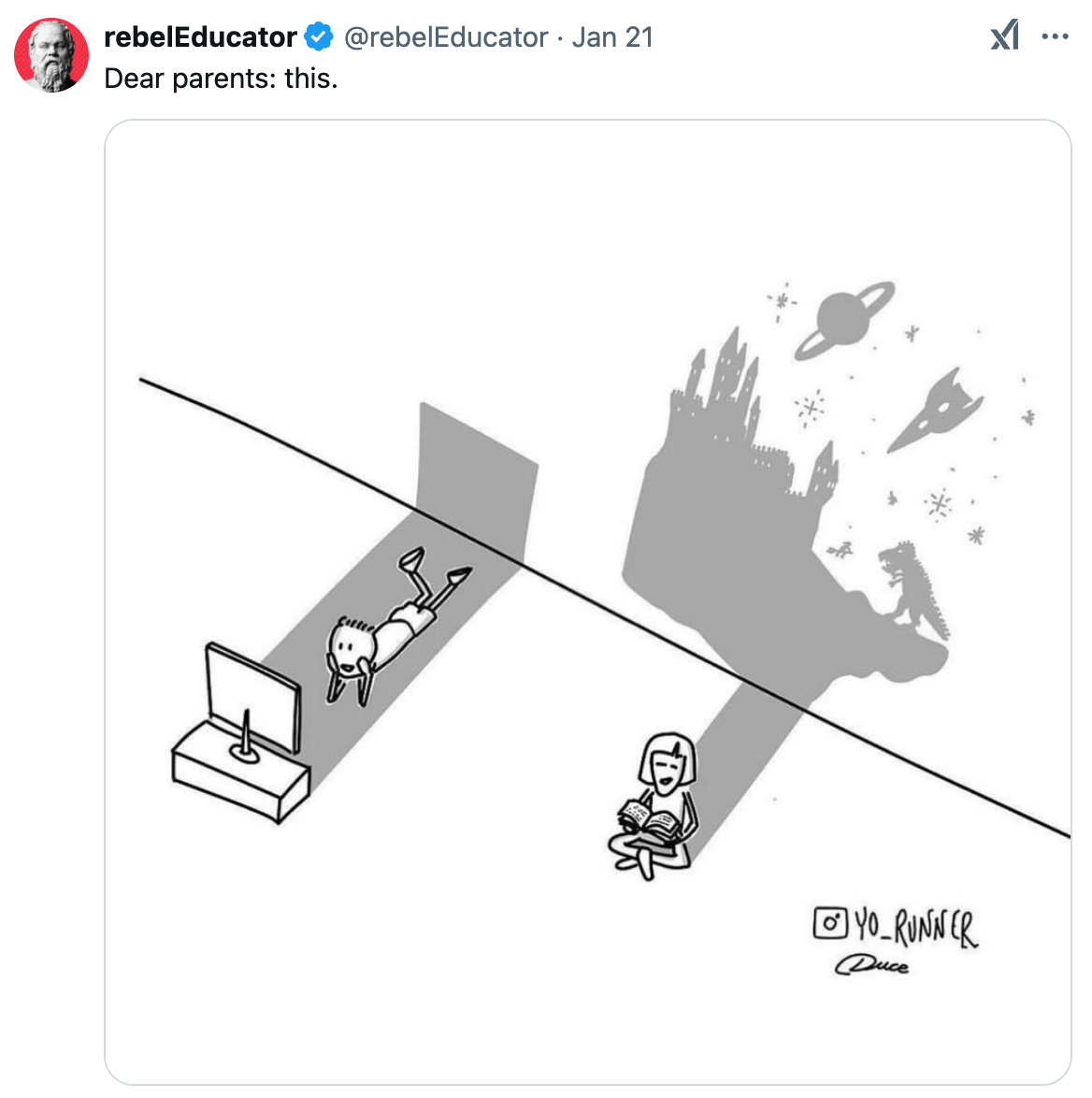The height and width of the screenshot is (1098, 1092).
Task: Click the ringed planet shadow
Action: [845, 321]
